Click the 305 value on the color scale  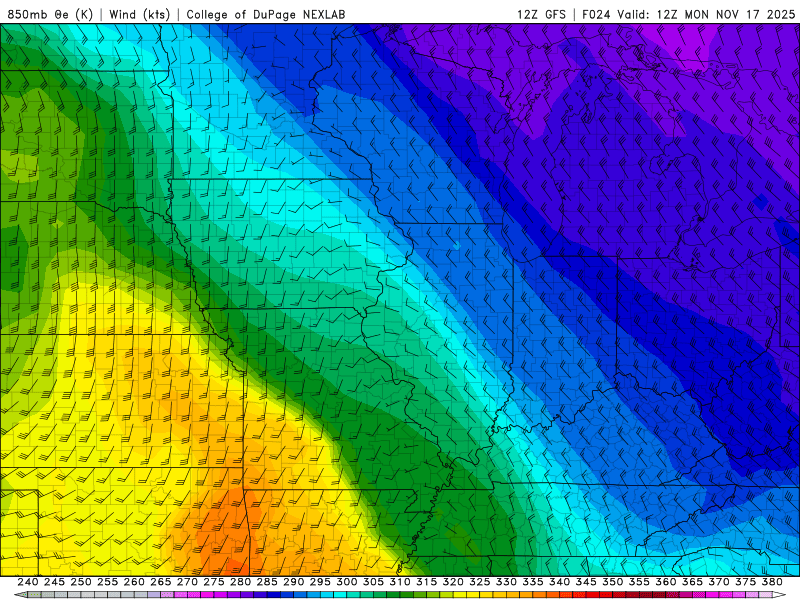[373, 582]
